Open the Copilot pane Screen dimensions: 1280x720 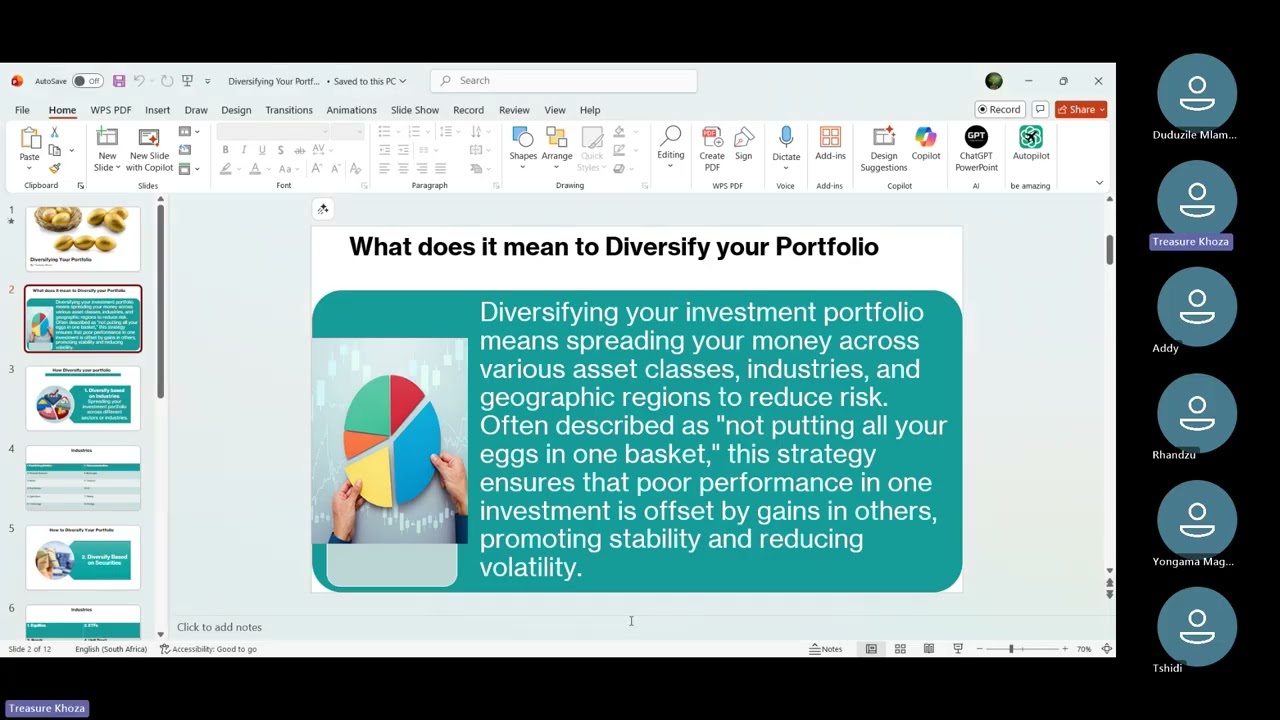pyautogui.click(x=926, y=144)
